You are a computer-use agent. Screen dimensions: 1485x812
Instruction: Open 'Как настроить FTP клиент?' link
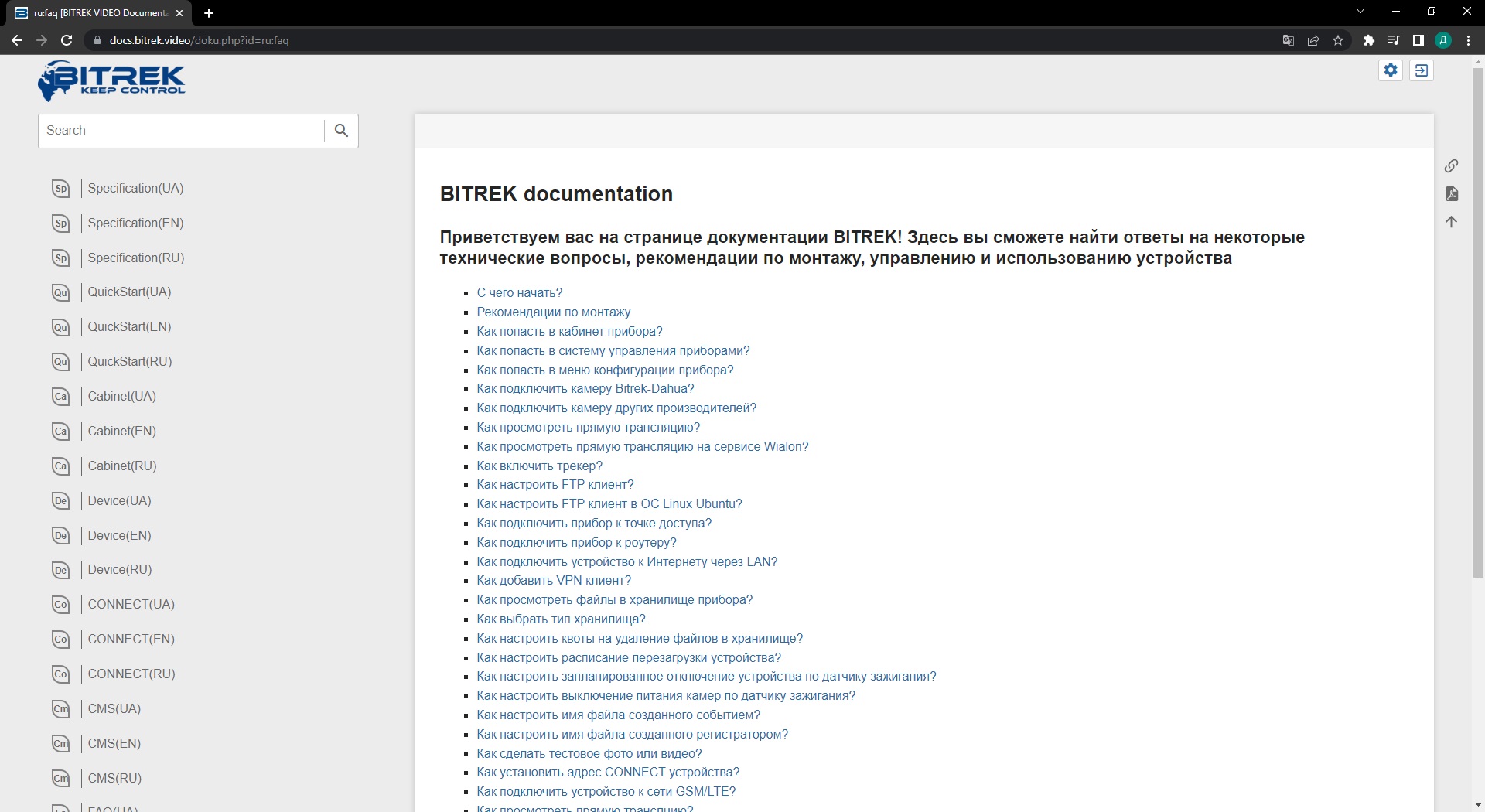coord(555,484)
